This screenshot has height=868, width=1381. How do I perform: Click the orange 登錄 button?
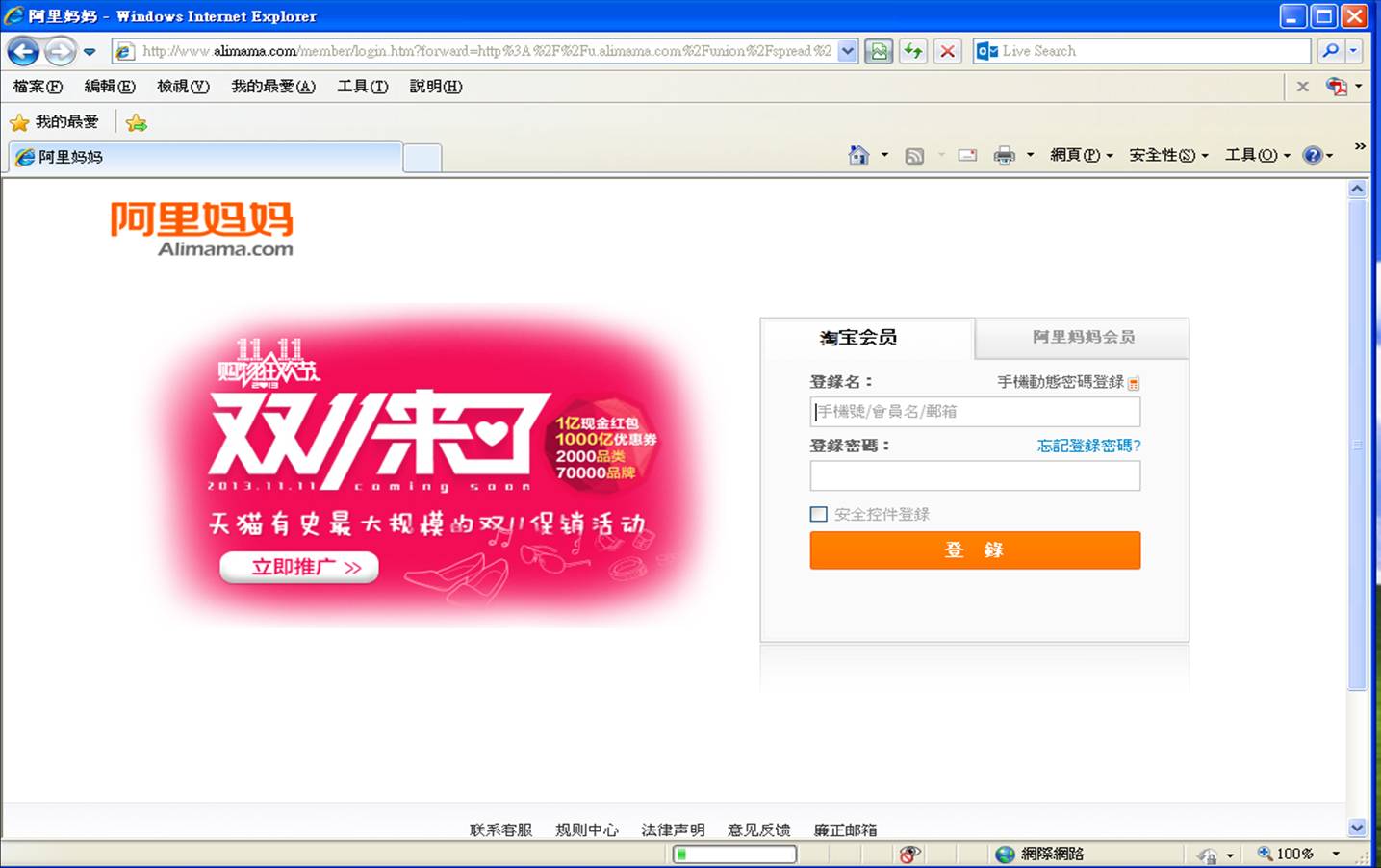pyautogui.click(x=975, y=550)
